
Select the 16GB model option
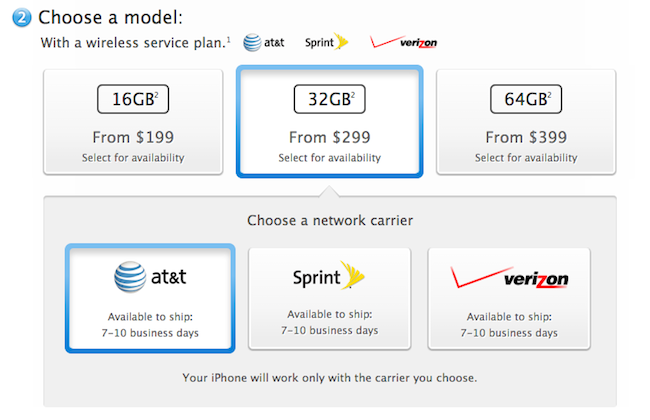pos(133,122)
